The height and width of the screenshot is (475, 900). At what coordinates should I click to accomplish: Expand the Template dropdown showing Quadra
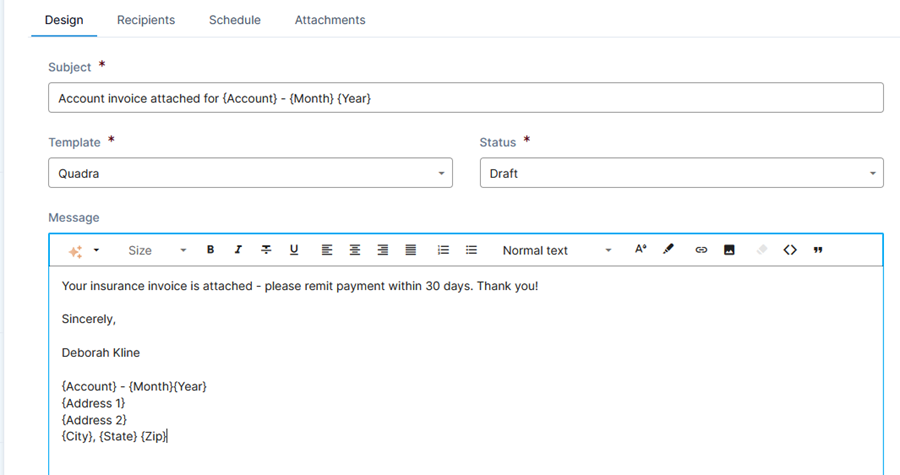tap(250, 173)
